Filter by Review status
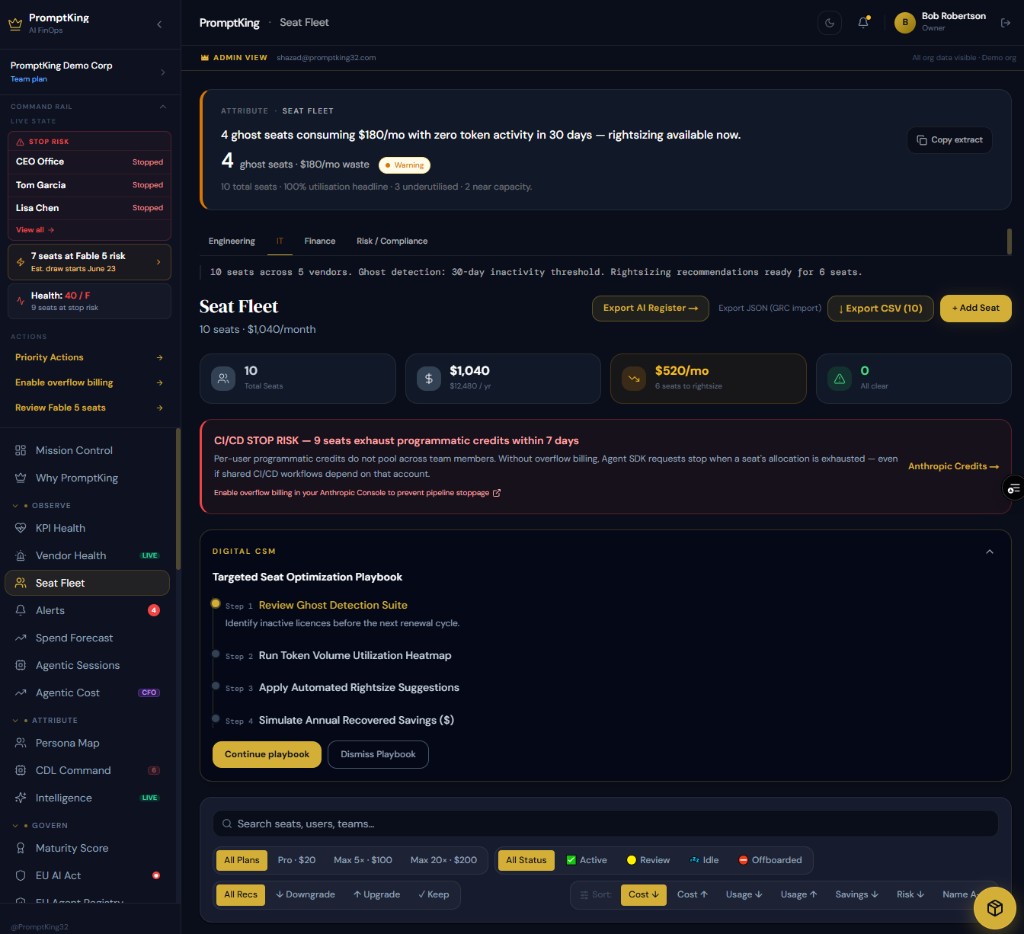This screenshot has width=1024, height=934. [x=648, y=860]
